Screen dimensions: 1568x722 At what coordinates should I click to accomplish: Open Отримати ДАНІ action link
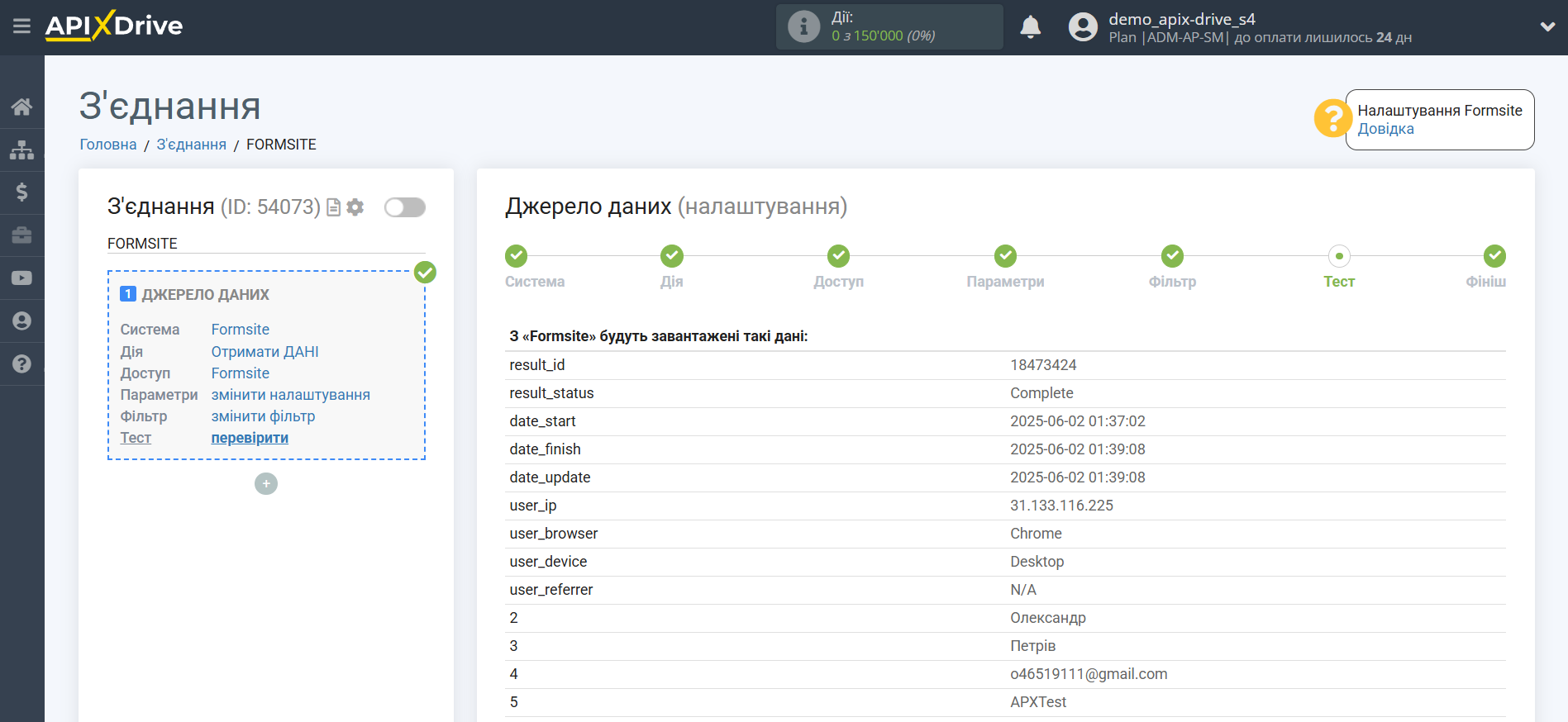pos(265,352)
